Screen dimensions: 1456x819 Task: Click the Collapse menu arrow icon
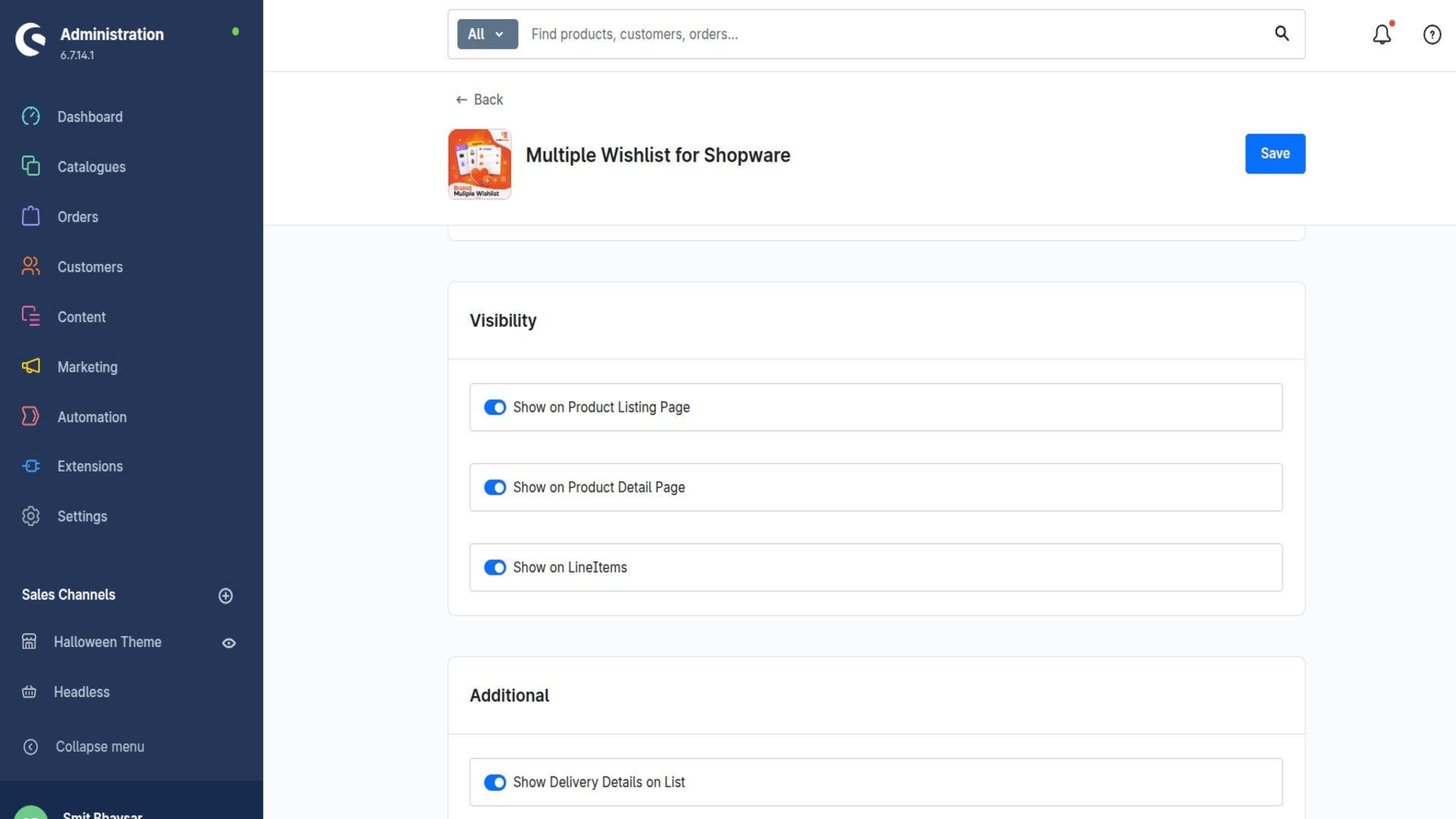tap(30, 747)
